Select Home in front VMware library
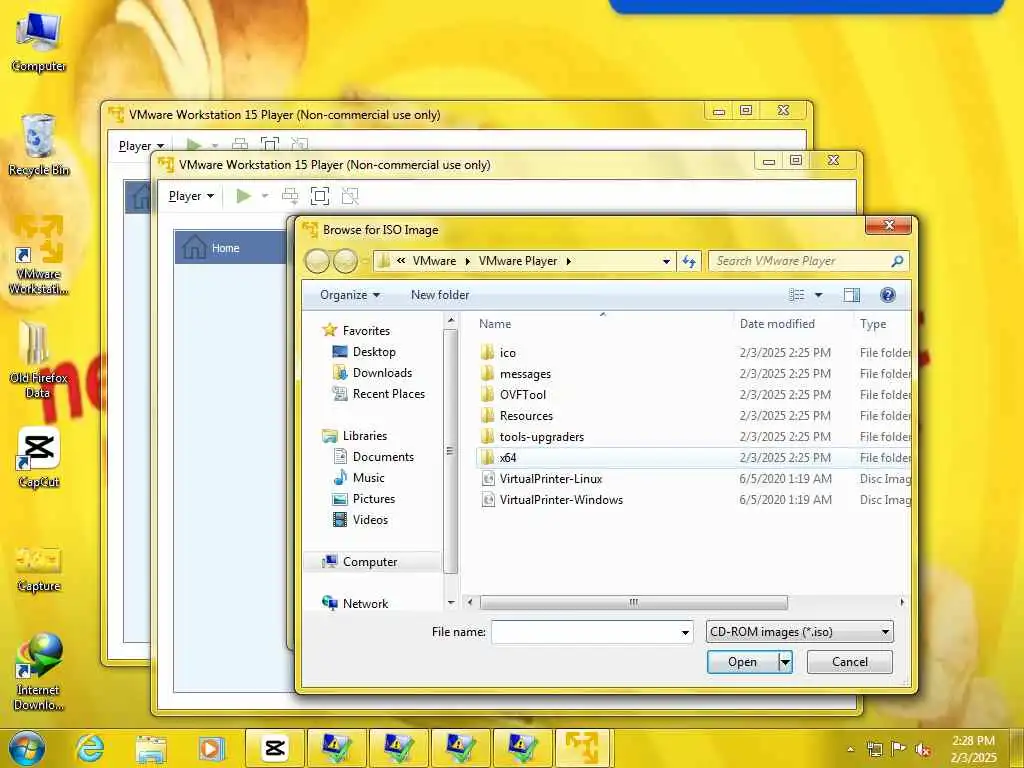The width and height of the screenshot is (1024, 768). [x=232, y=248]
